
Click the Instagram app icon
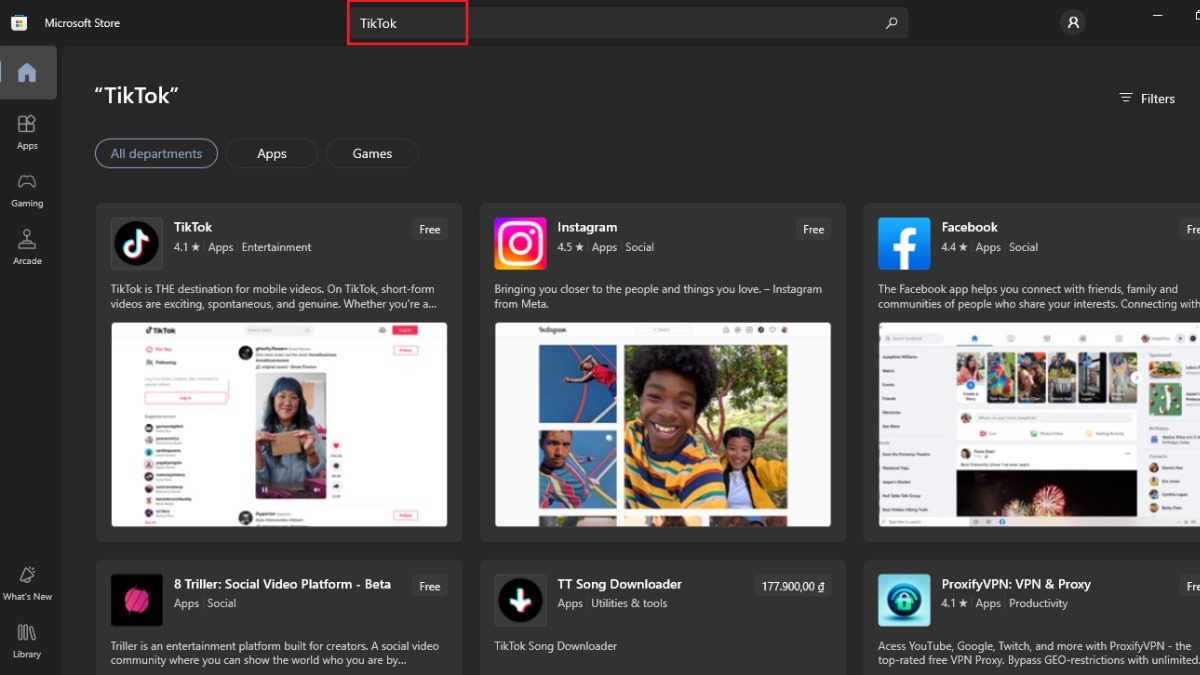(x=520, y=244)
